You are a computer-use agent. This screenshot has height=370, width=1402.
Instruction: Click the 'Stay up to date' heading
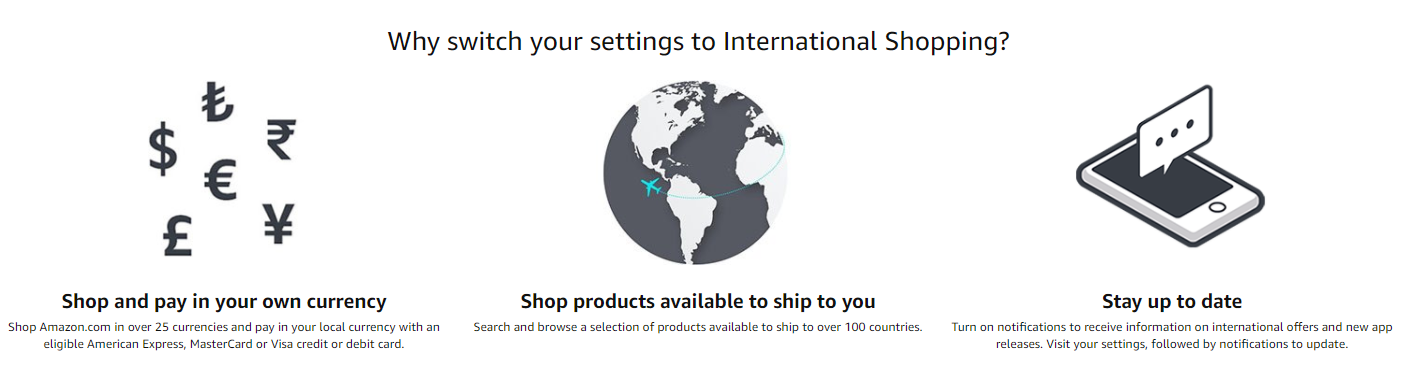(1172, 301)
